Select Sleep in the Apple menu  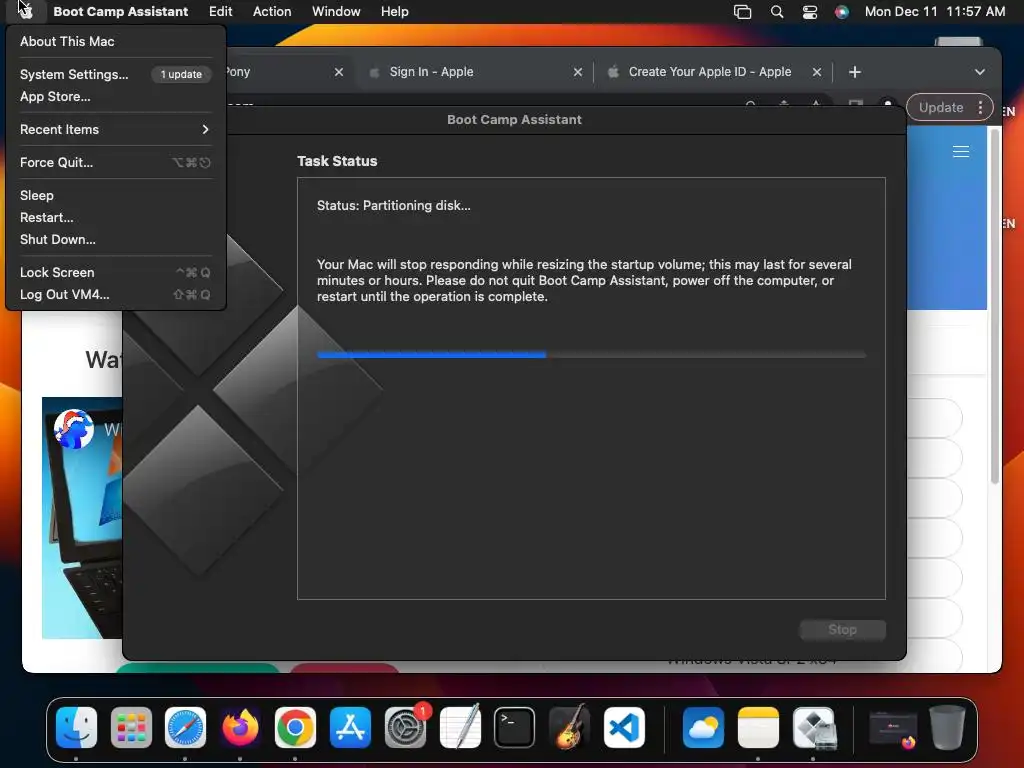tap(116, 195)
